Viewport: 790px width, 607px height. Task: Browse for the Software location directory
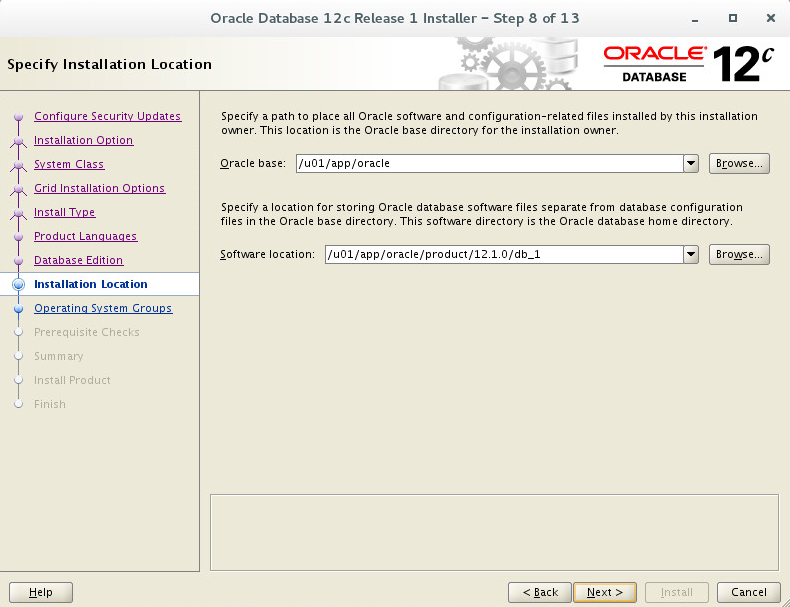pyautogui.click(x=739, y=254)
